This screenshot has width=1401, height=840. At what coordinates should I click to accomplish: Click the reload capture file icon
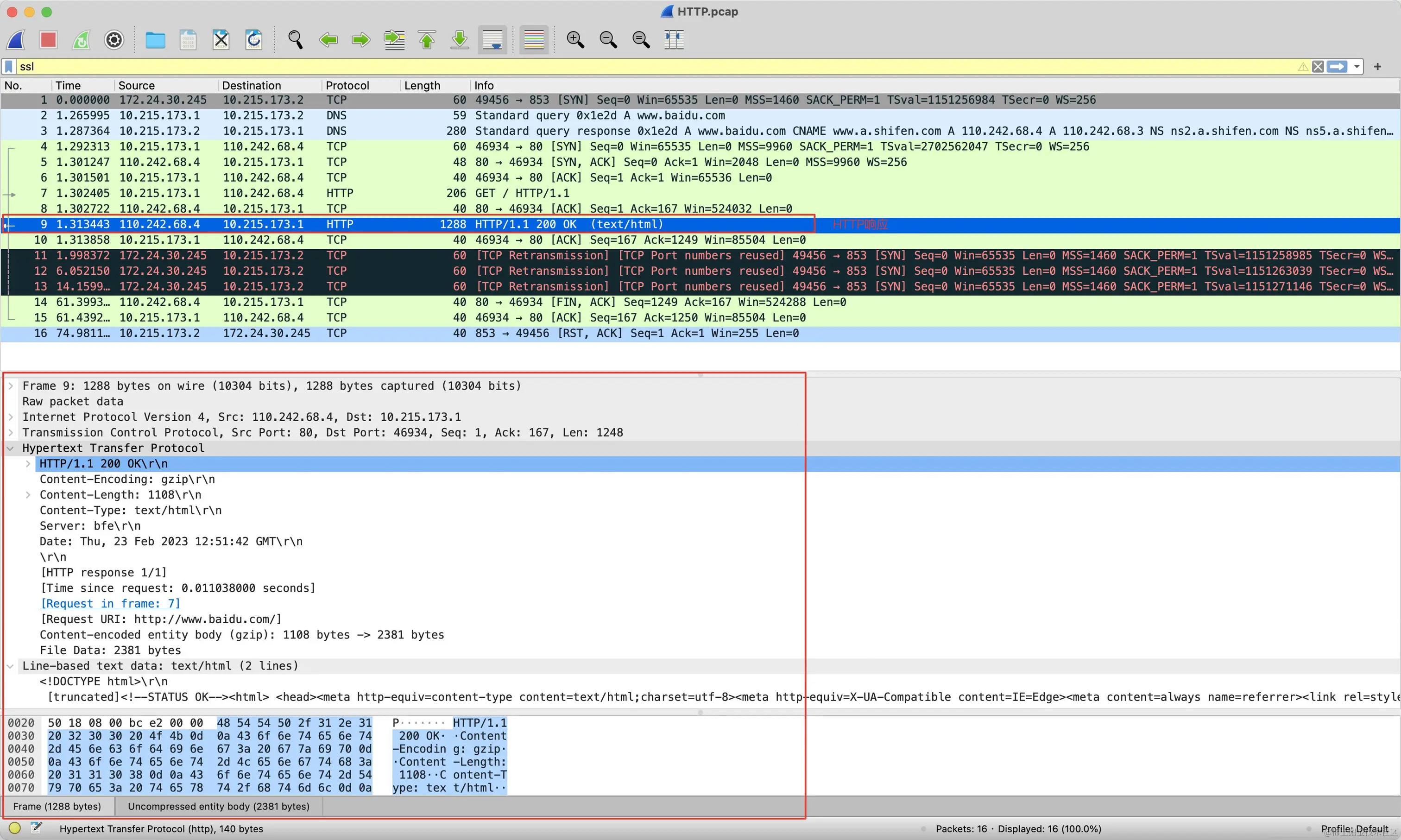pyautogui.click(x=253, y=40)
